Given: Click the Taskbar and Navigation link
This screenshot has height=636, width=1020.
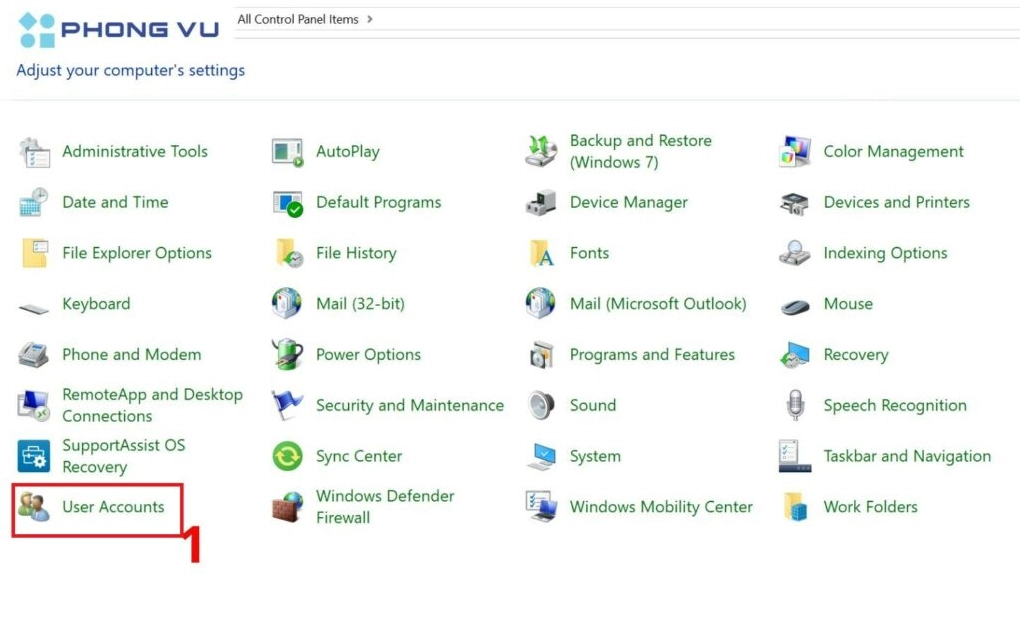Looking at the screenshot, I should click(906, 456).
